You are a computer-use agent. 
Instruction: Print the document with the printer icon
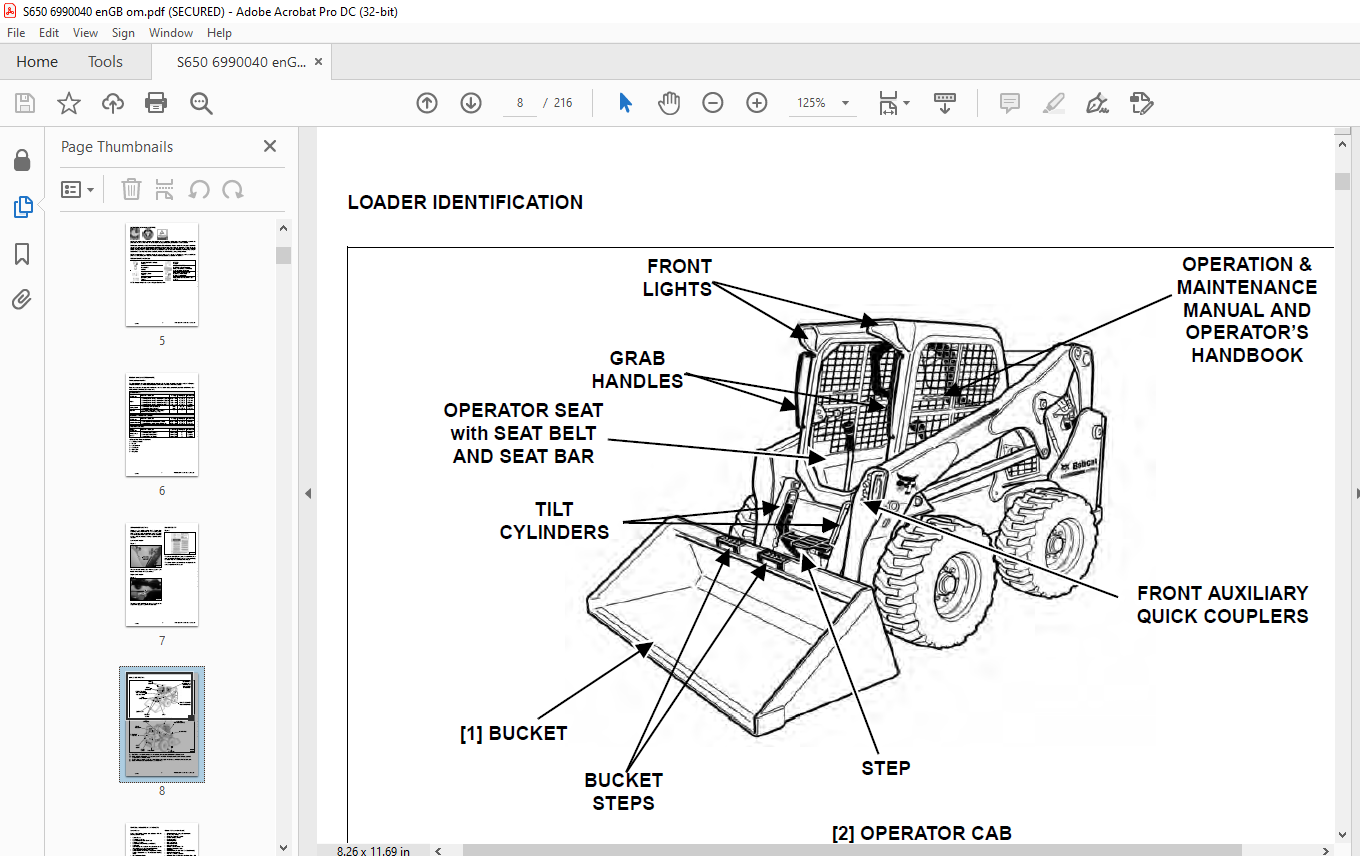click(156, 103)
